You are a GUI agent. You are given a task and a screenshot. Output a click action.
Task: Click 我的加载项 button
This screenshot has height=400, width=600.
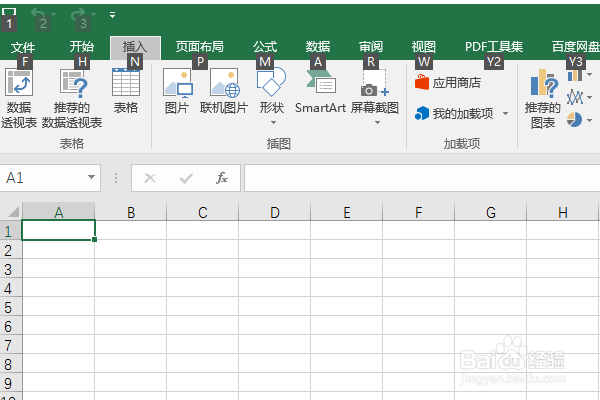point(454,113)
